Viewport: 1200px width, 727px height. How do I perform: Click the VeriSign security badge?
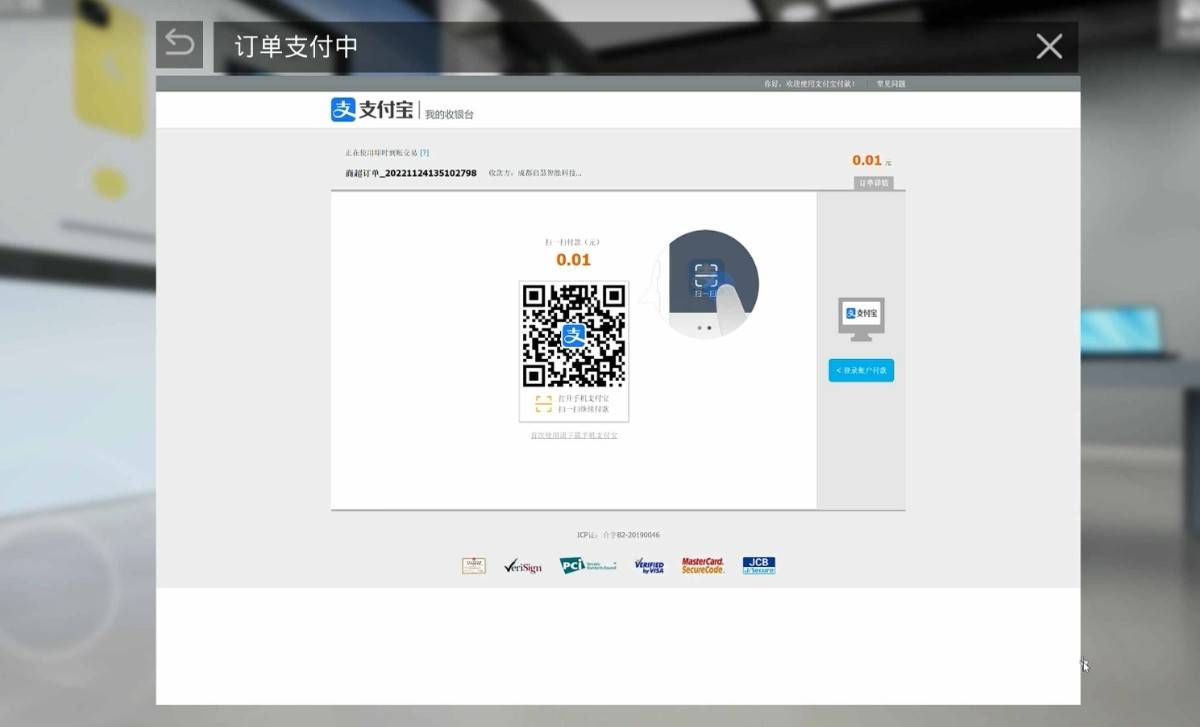(x=523, y=566)
